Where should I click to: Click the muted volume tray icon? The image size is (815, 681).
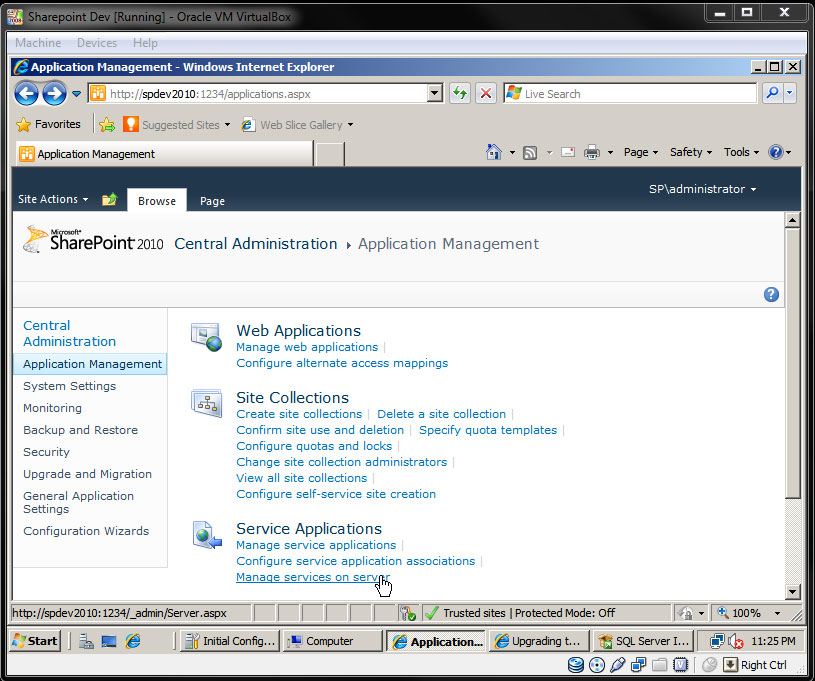735,642
